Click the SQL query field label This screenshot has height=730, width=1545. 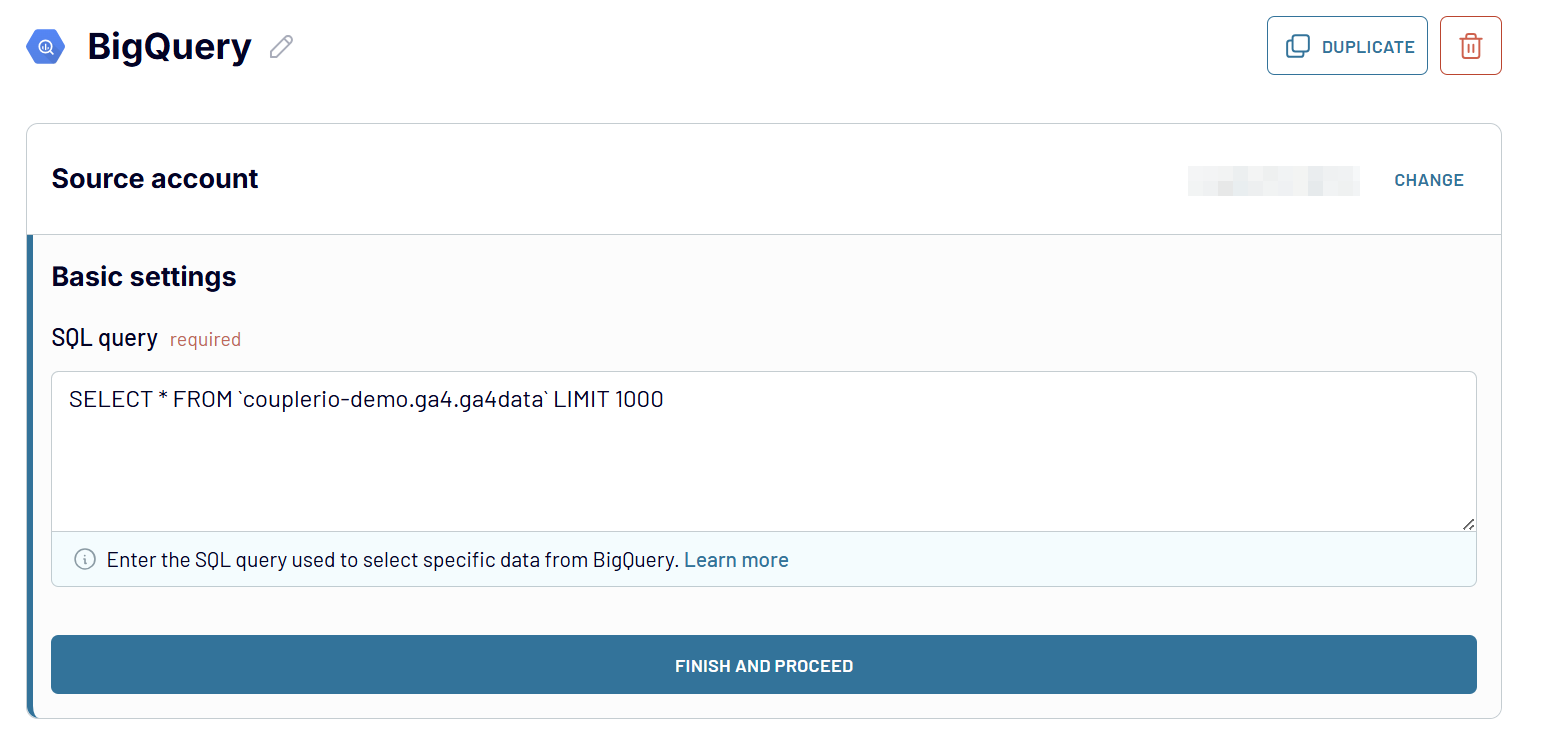(x=104, y=339)
